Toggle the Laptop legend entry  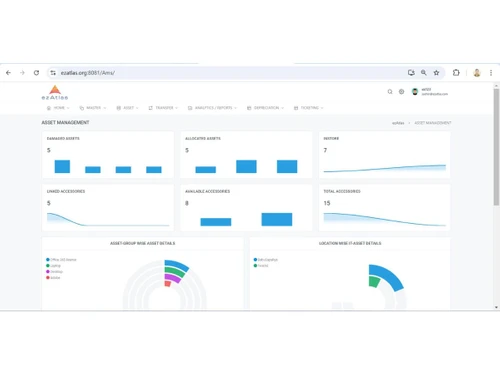[53, 266]
